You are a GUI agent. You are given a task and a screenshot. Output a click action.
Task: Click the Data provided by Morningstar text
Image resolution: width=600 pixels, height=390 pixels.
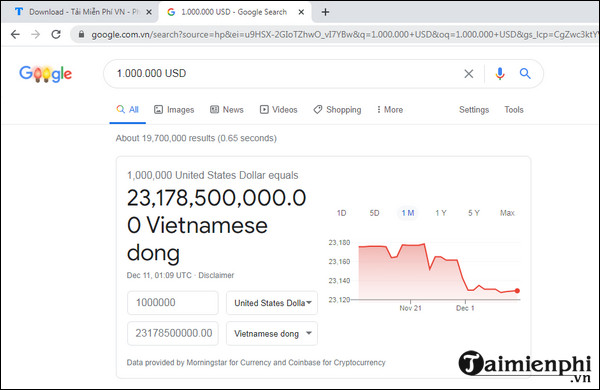pyautogui.click(x=256, y=362)
